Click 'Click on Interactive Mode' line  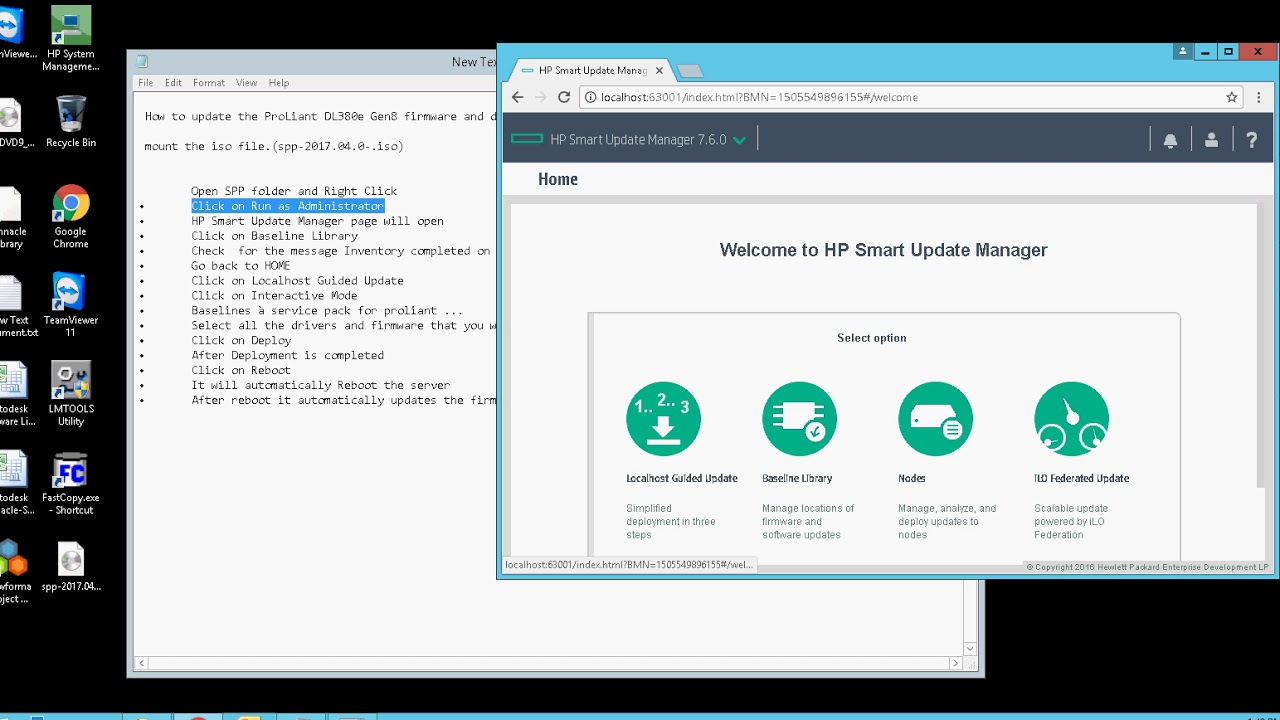click(274, 296)
